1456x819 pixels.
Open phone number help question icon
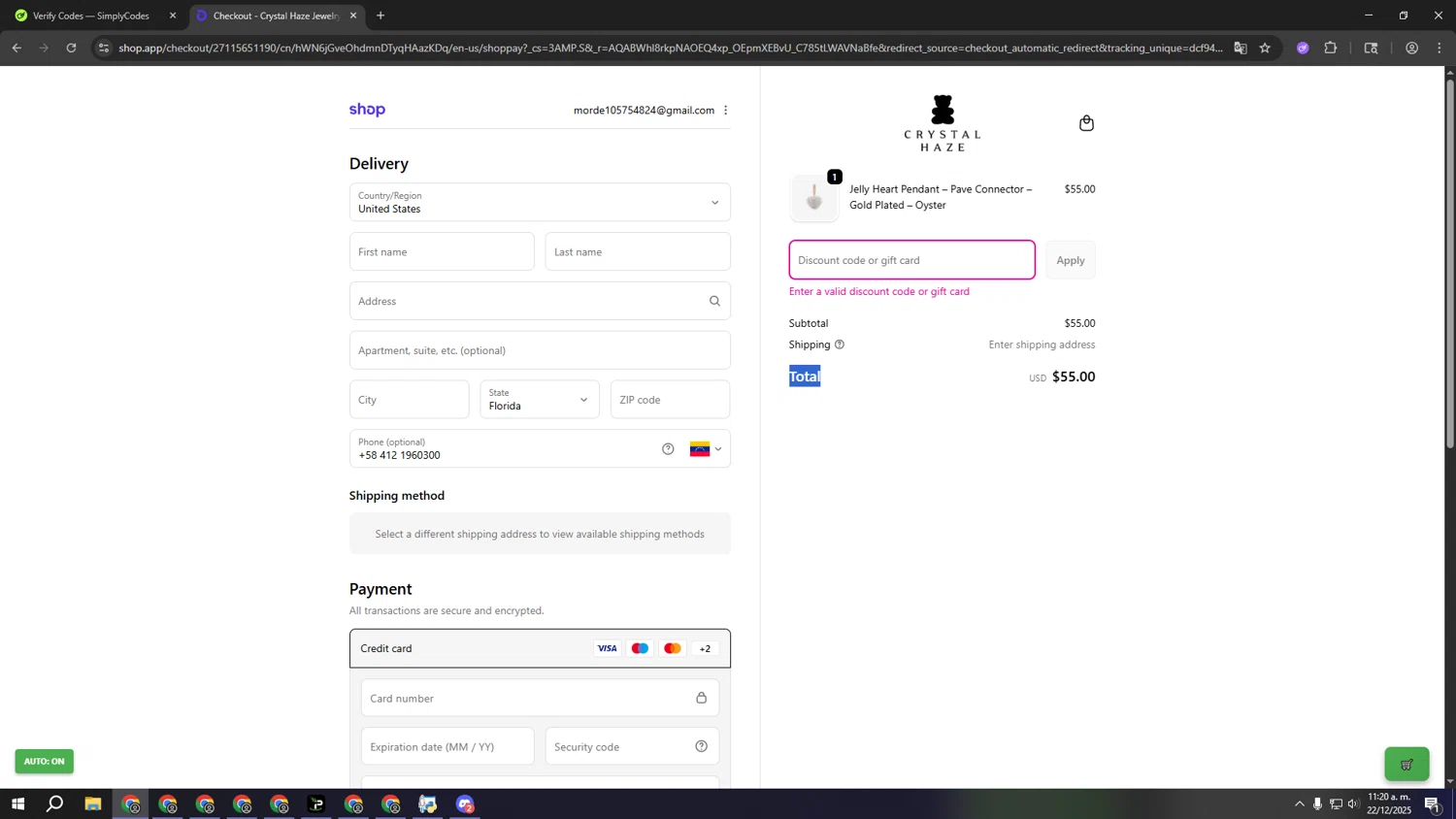click(668, 448)
